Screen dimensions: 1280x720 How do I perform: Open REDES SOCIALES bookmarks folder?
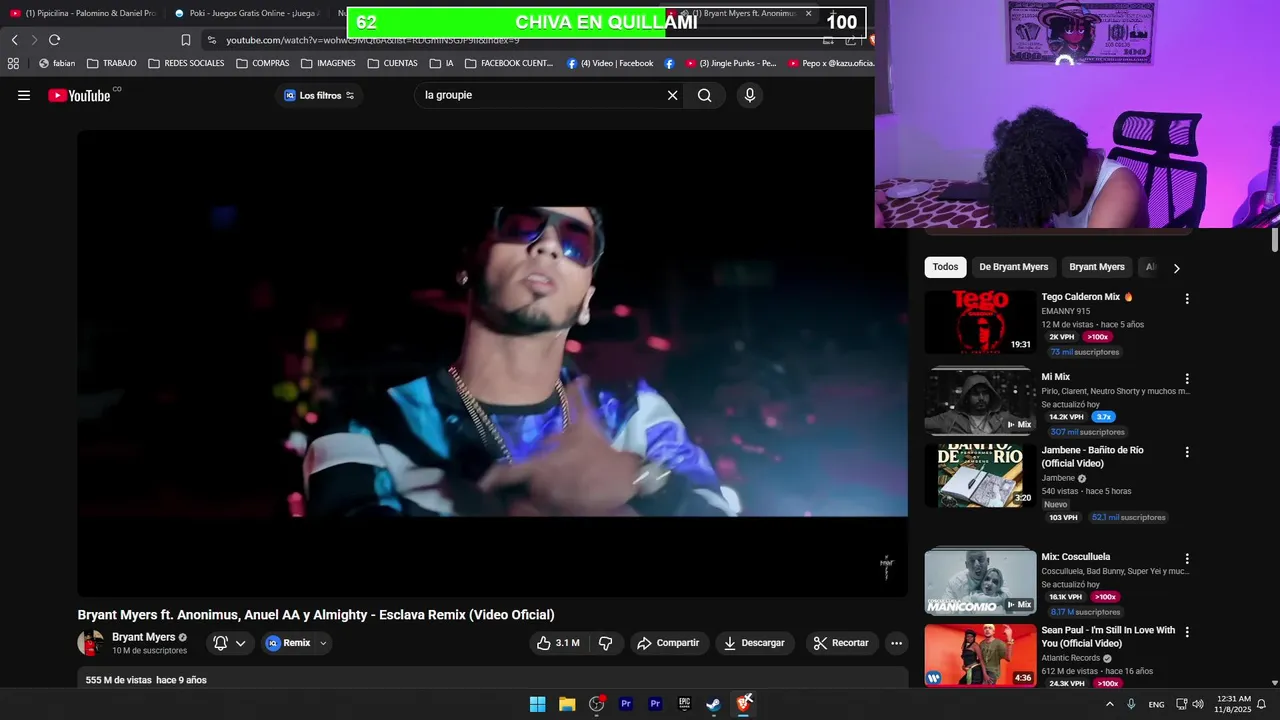[186, 63]
